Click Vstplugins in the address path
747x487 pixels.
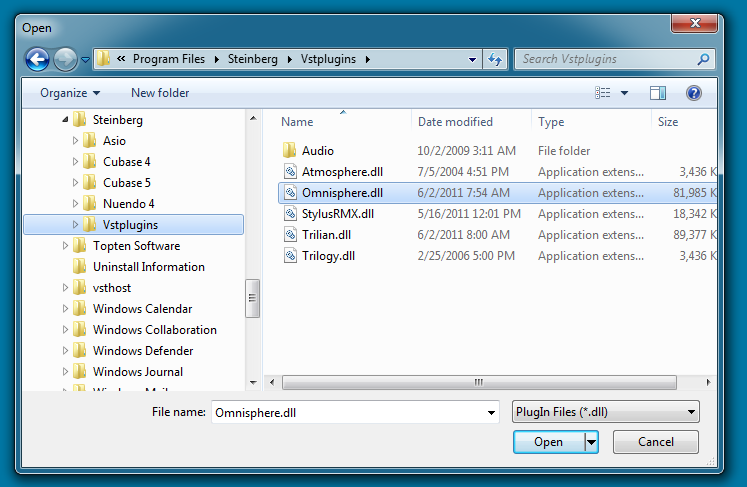coord(328,59)
